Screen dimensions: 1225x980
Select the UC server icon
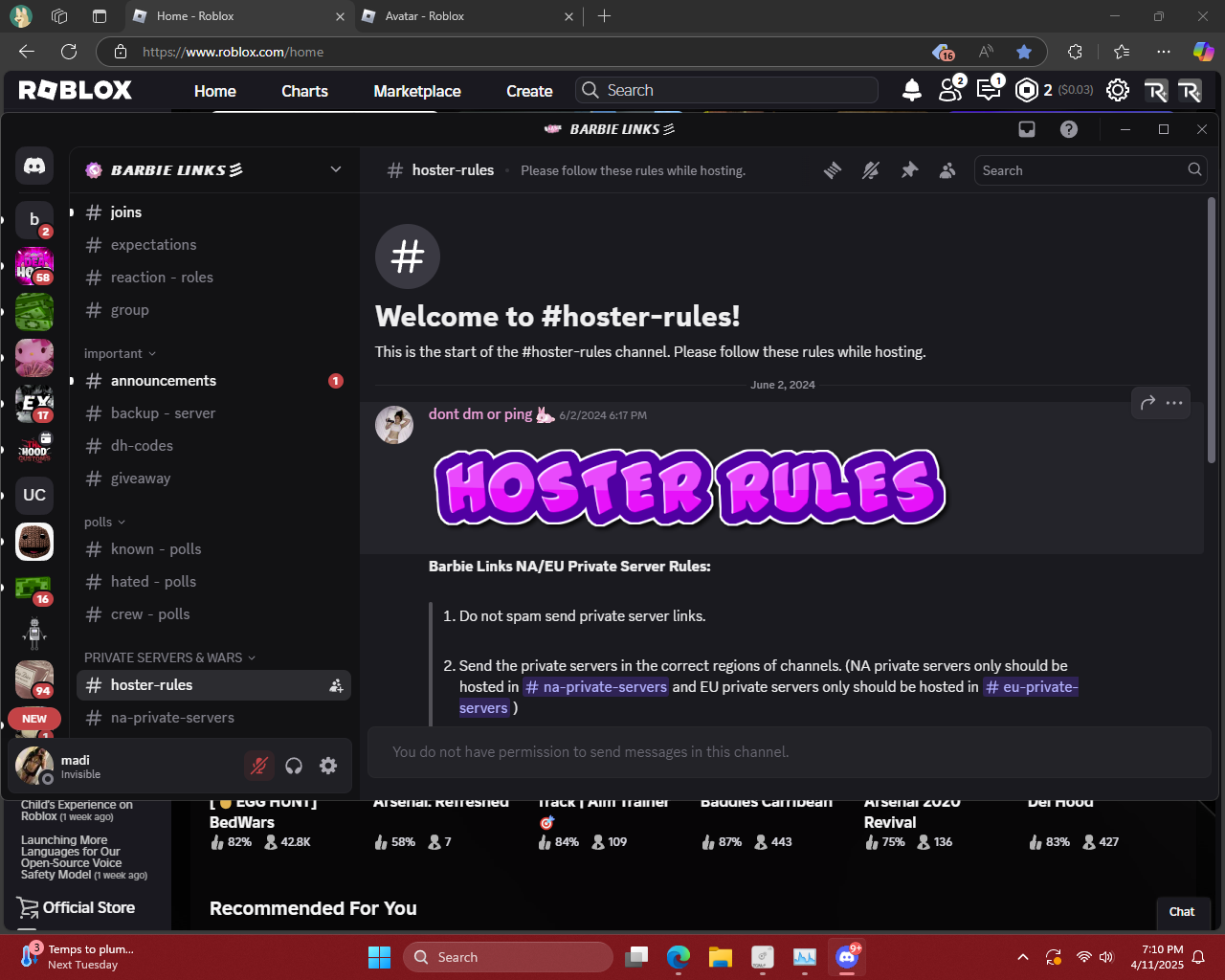click(34, 495)
